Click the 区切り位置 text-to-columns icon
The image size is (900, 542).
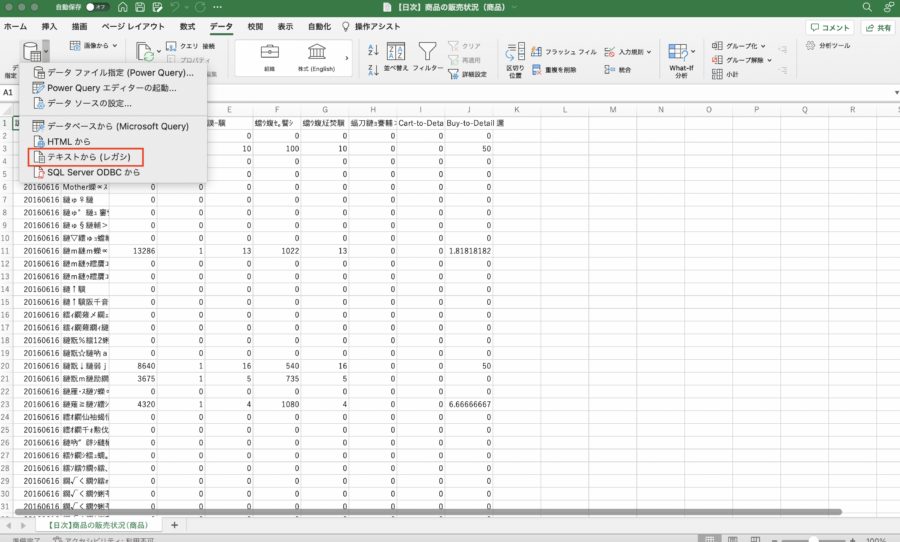(515, 60)
